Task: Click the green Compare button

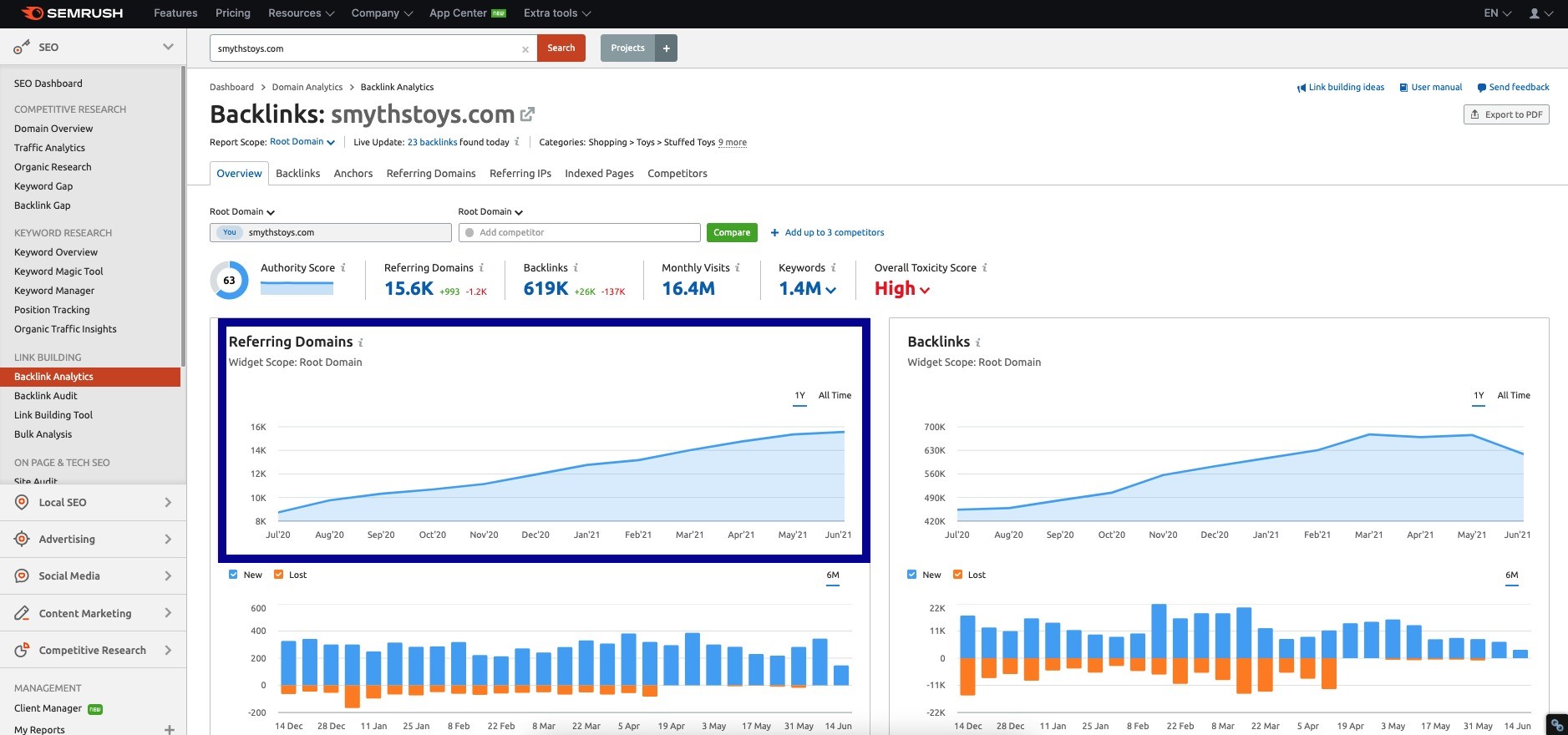Action: [732, 233]
